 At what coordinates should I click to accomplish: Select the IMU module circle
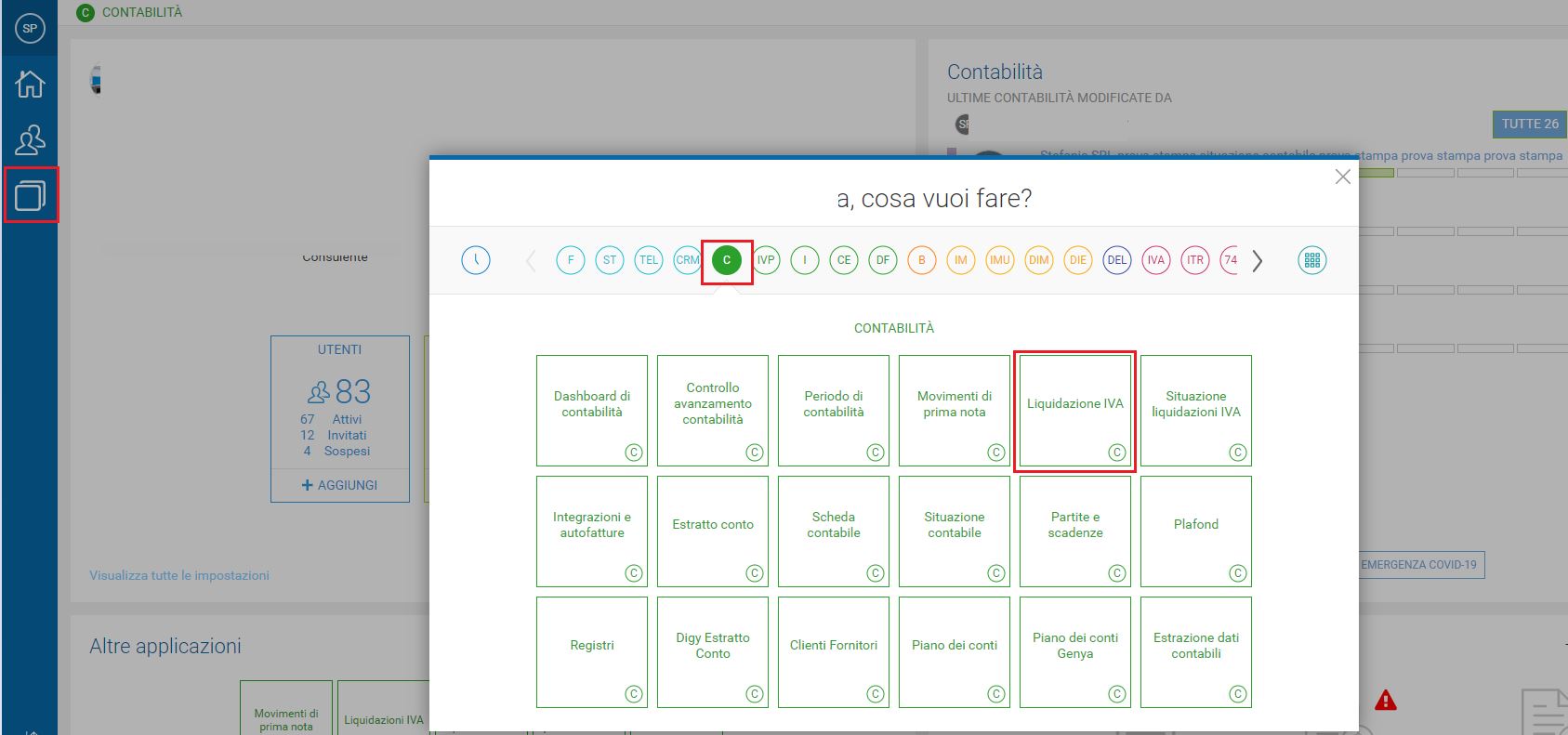[1000, 260]
